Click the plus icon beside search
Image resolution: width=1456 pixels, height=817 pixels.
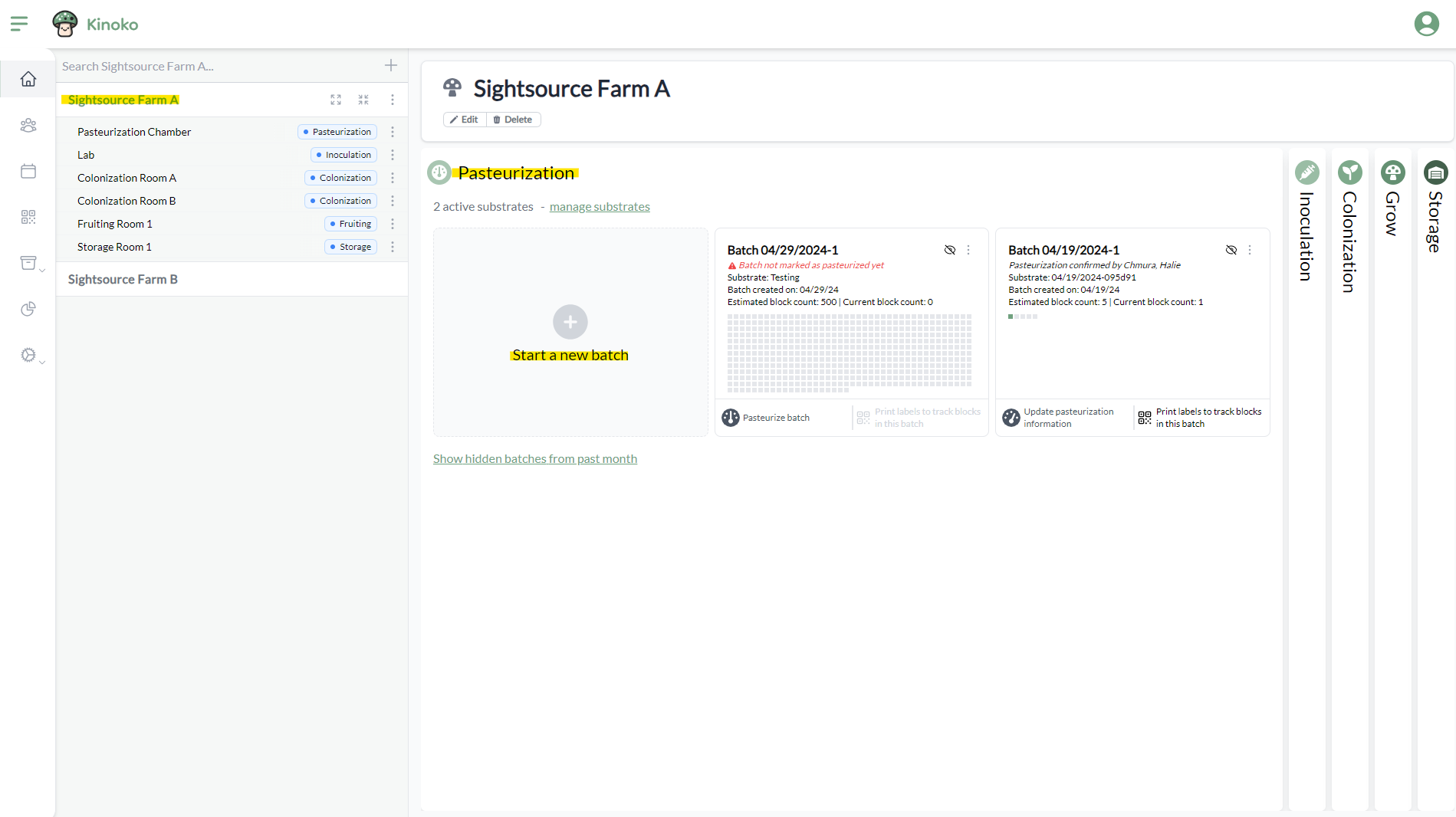391,66
